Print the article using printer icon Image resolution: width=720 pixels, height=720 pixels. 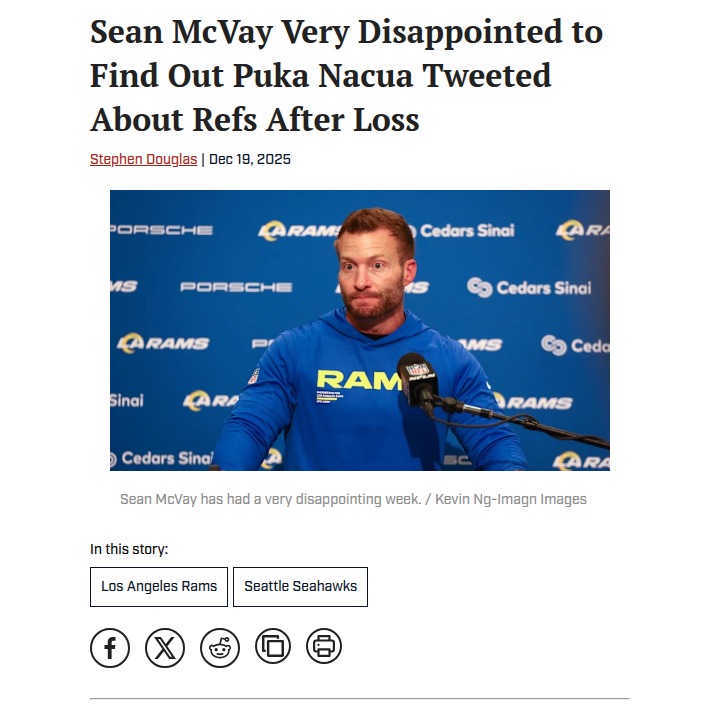pyautogui.click(x=324, y=647)
